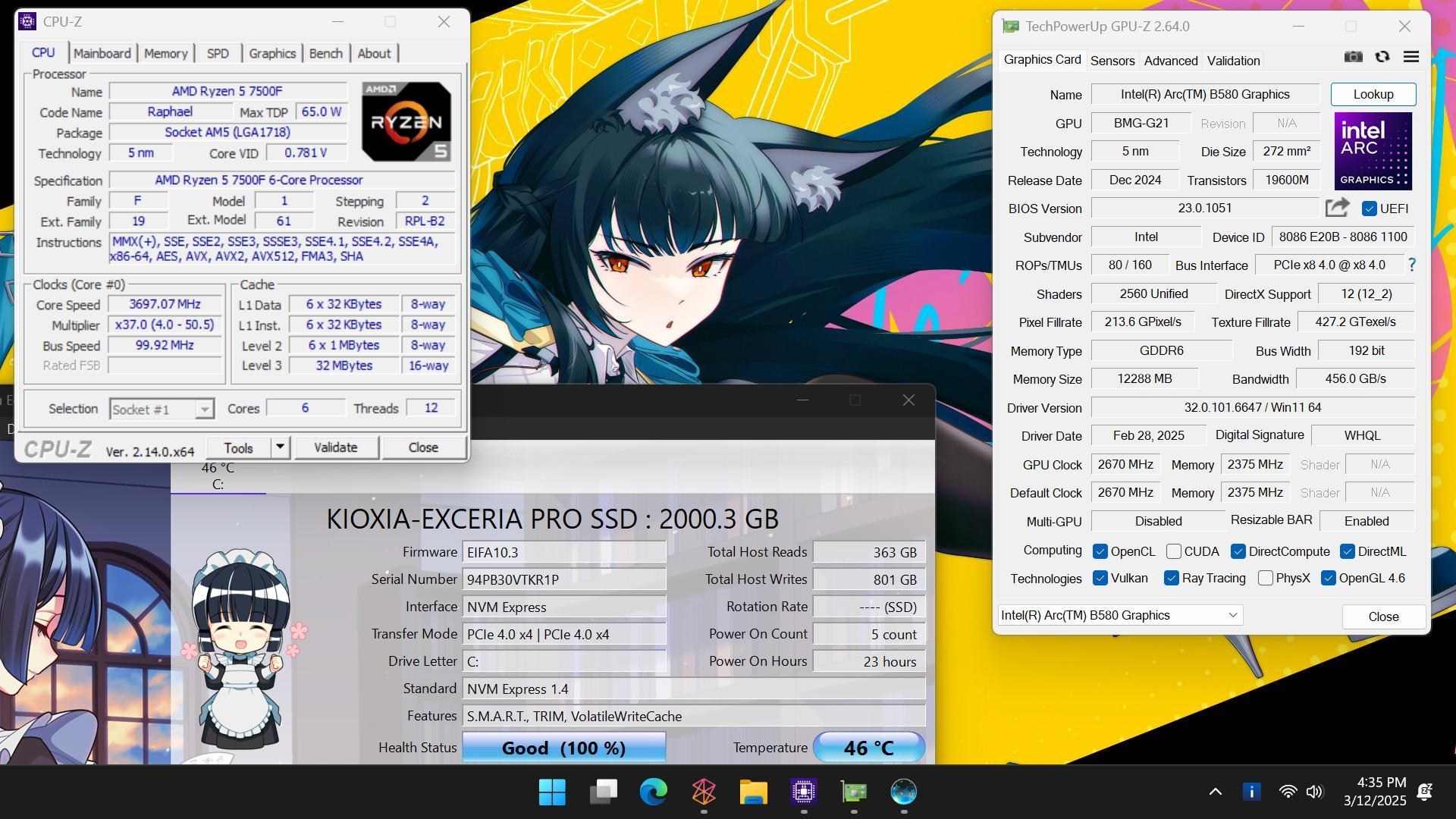The width and height of the screenshot is (1456, 819).
Task: Launch Microsoft Edge from the taskbar
Action: coord(653,792)
